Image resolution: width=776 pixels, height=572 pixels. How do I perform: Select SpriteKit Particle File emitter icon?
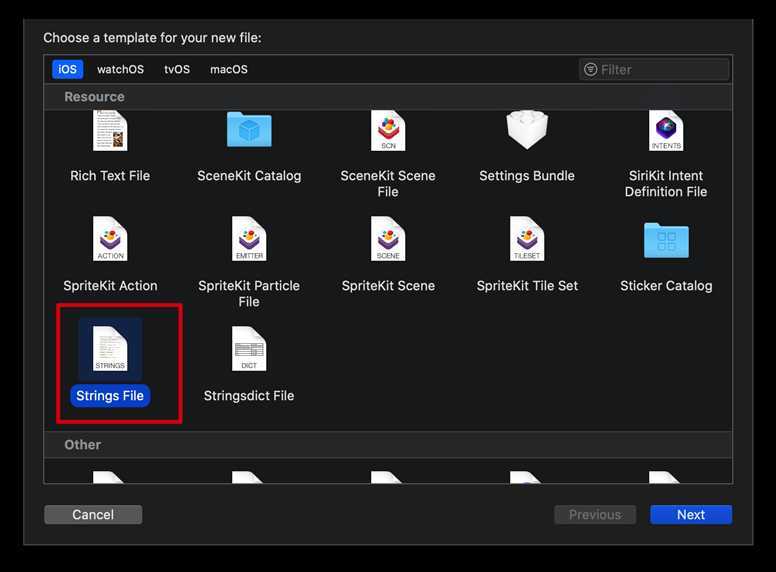click(249, 238)
